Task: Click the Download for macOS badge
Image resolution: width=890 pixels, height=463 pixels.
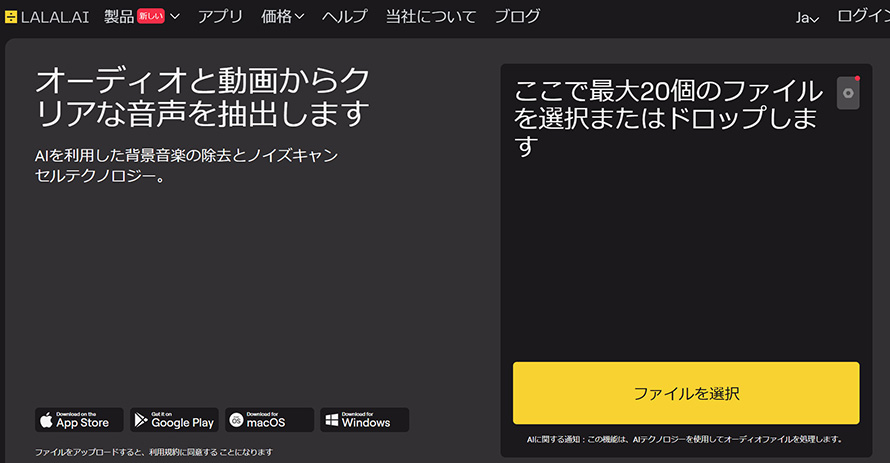Action: click(269, 420)
